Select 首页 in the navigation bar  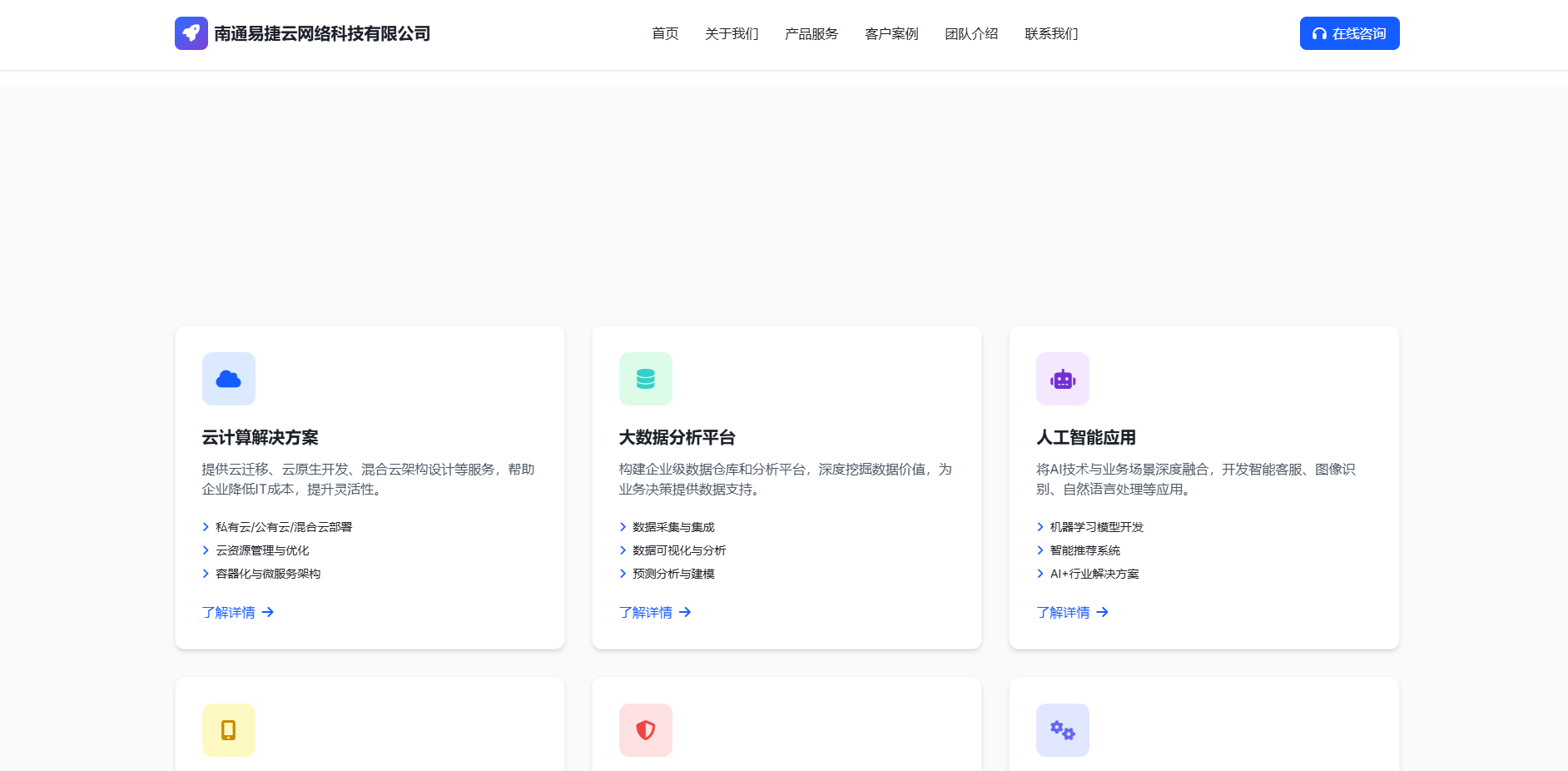click(x=665, y=34)
